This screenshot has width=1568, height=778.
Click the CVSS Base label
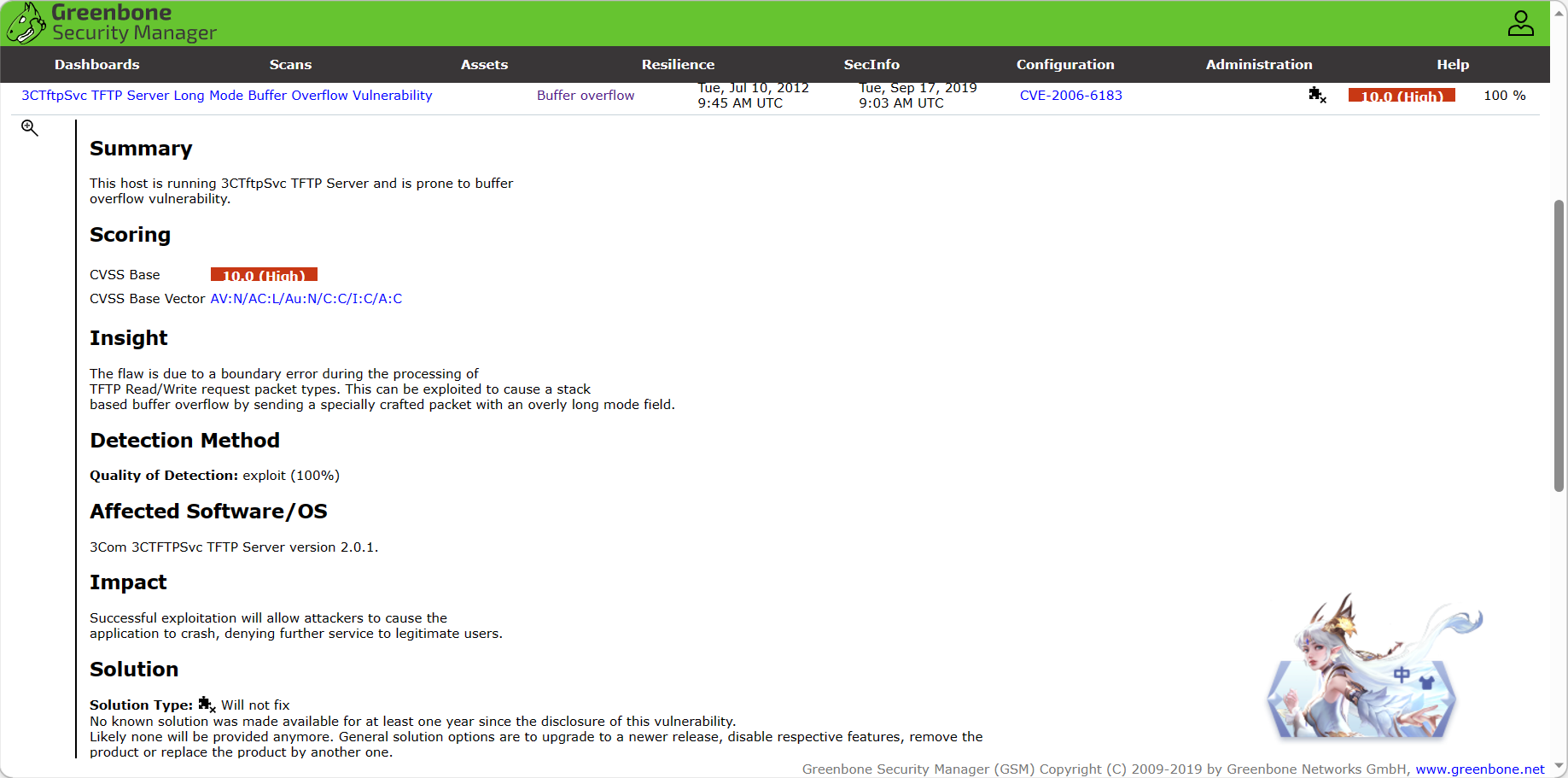pos(125,275)
